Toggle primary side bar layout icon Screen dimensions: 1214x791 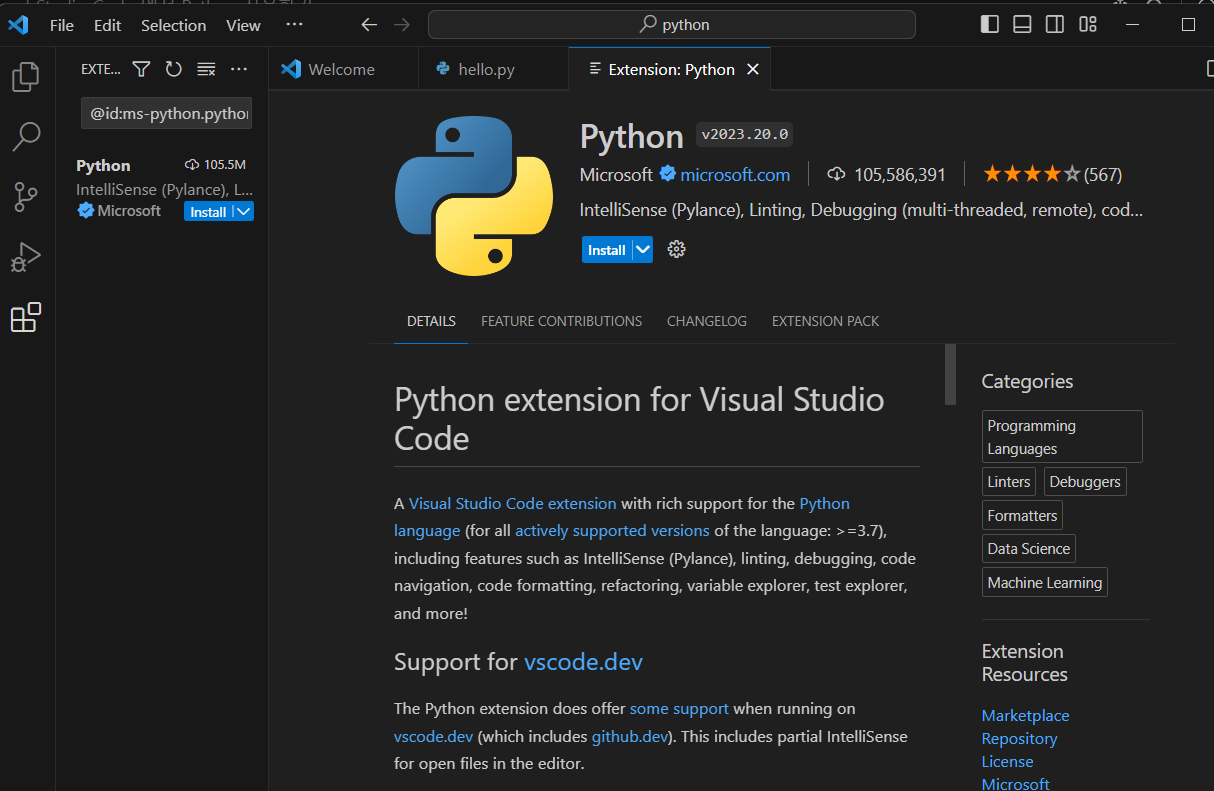(990, 25)
